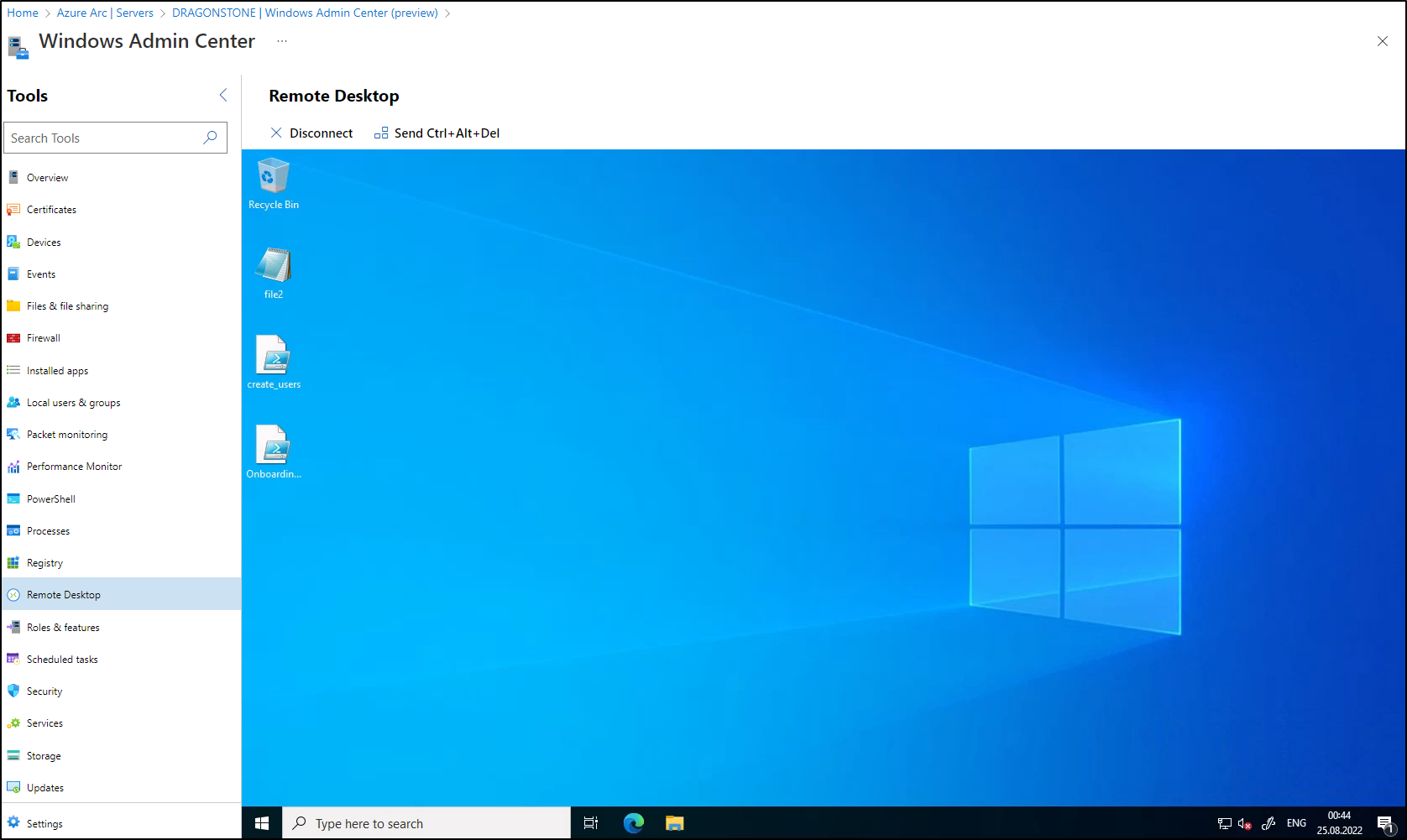The image size is (1407, 840).
Task: Open Roles & features icon
Action: 13,627
